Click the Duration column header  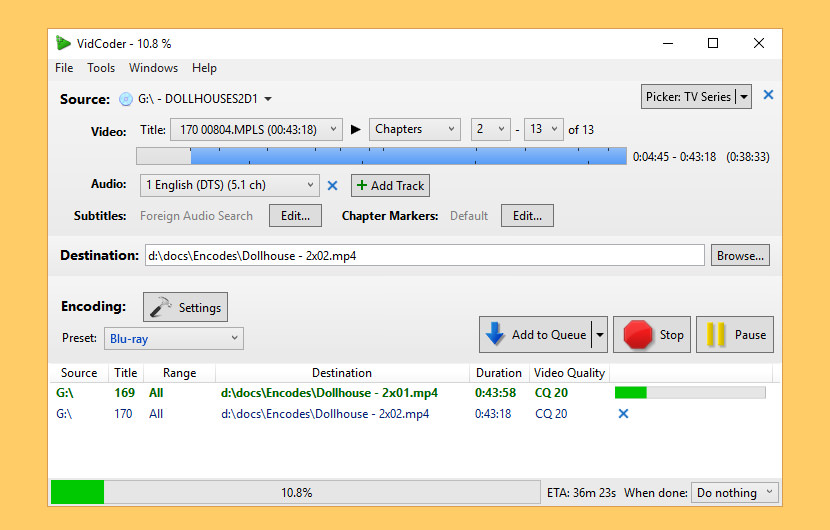(x=499, y=373)
